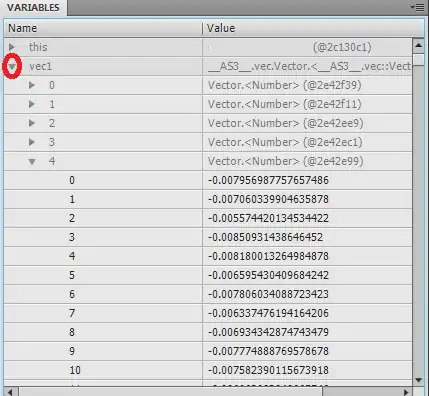
Task: Collapse vec1 element 4
Action: (32, 162)
